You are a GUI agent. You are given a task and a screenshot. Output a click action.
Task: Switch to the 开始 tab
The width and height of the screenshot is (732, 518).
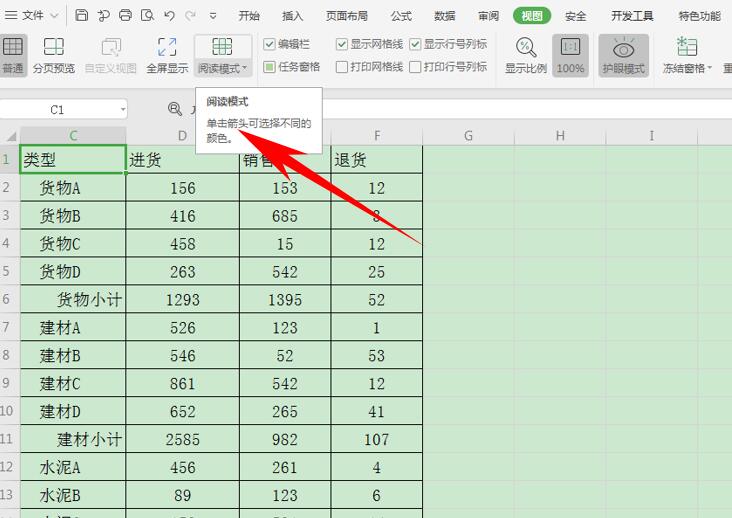(x=249, y=16)
